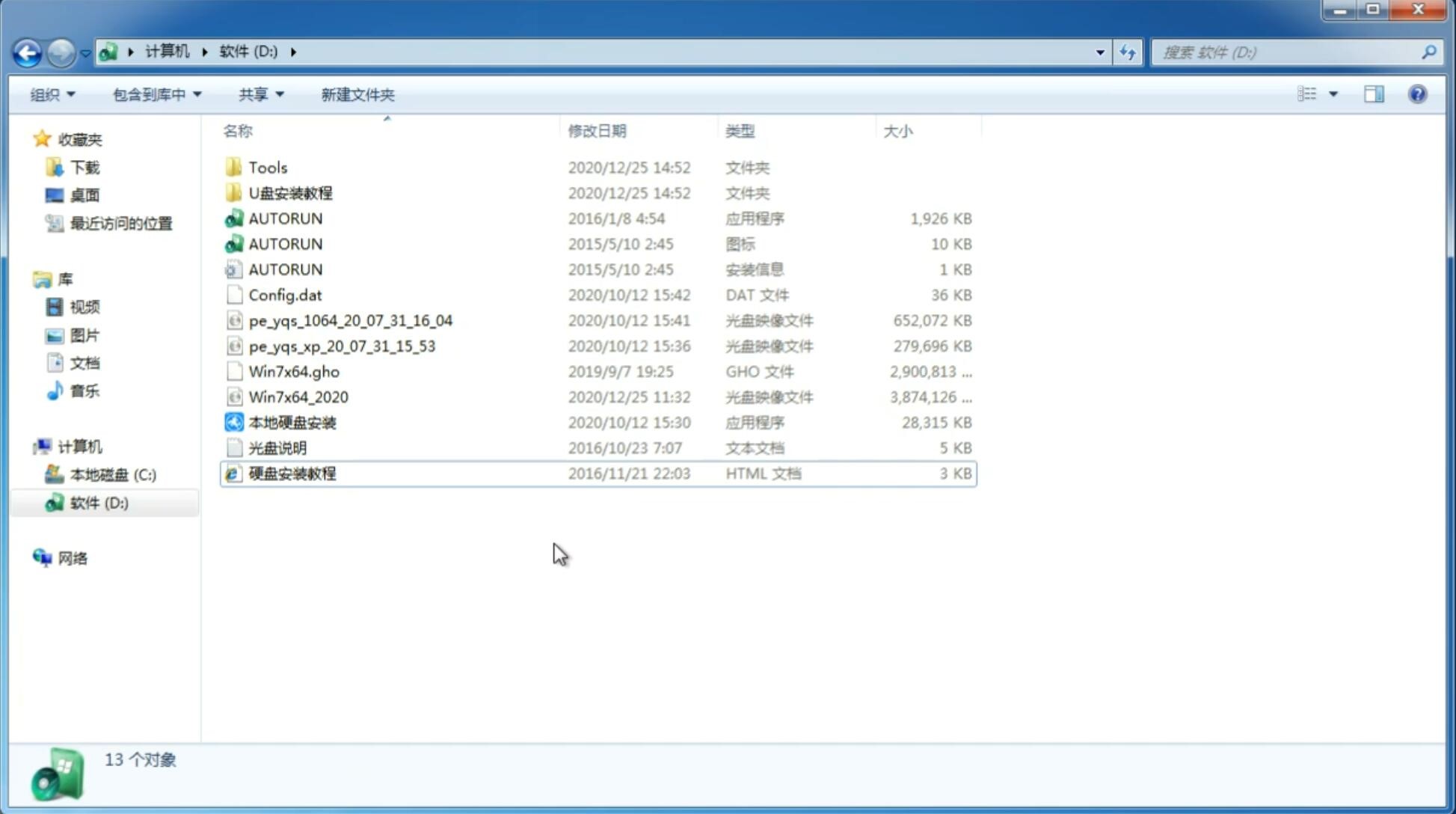Image resolution: width=1456 pixels, height=814 pixels.
Task: Open Win7x64.gho ghost file
Action: [293, 371]
